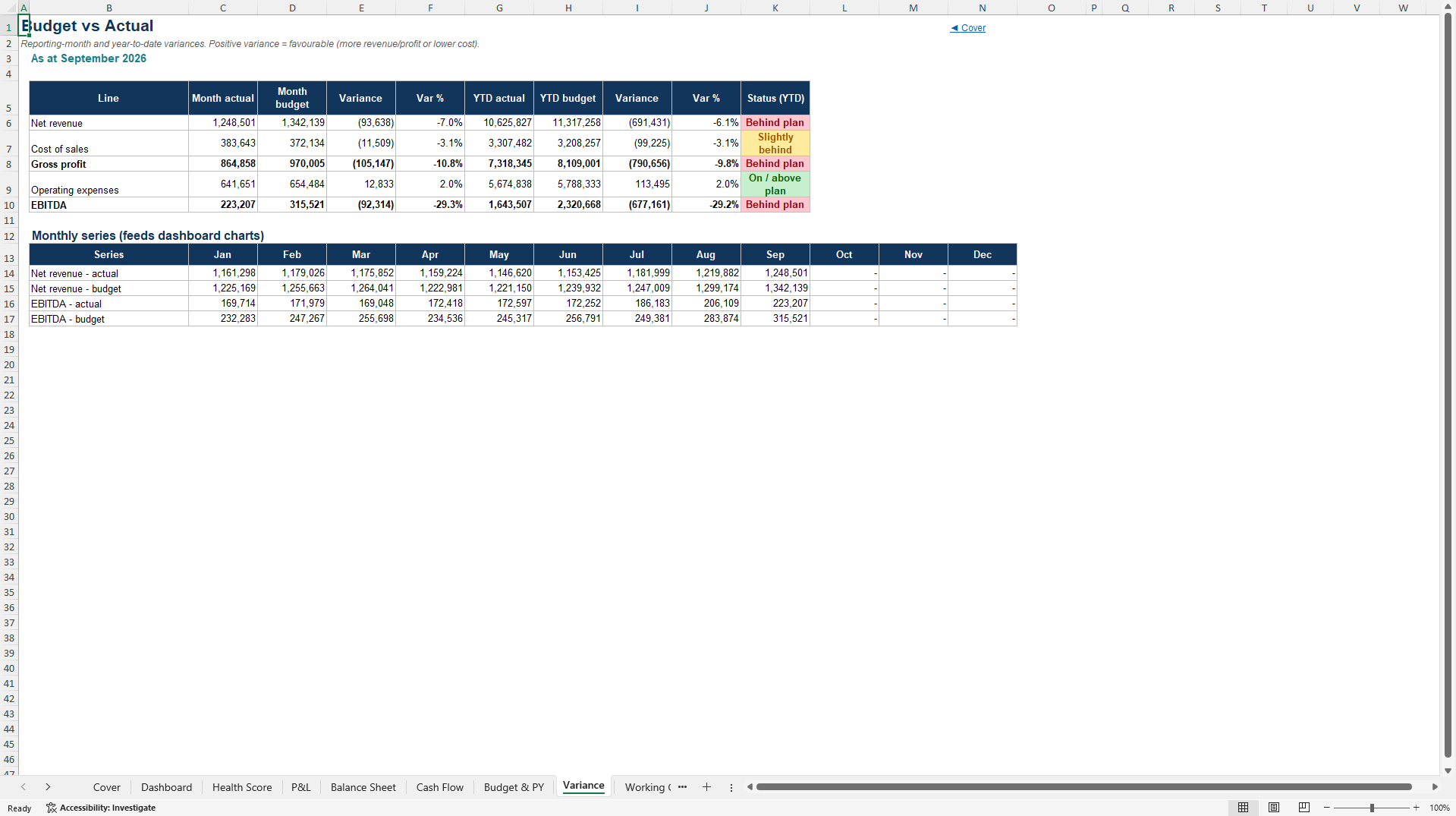The width and height of the screenshot is (1456, 816).
Task: Select the P&L sheet tab
Action: [x=301, y=787]
